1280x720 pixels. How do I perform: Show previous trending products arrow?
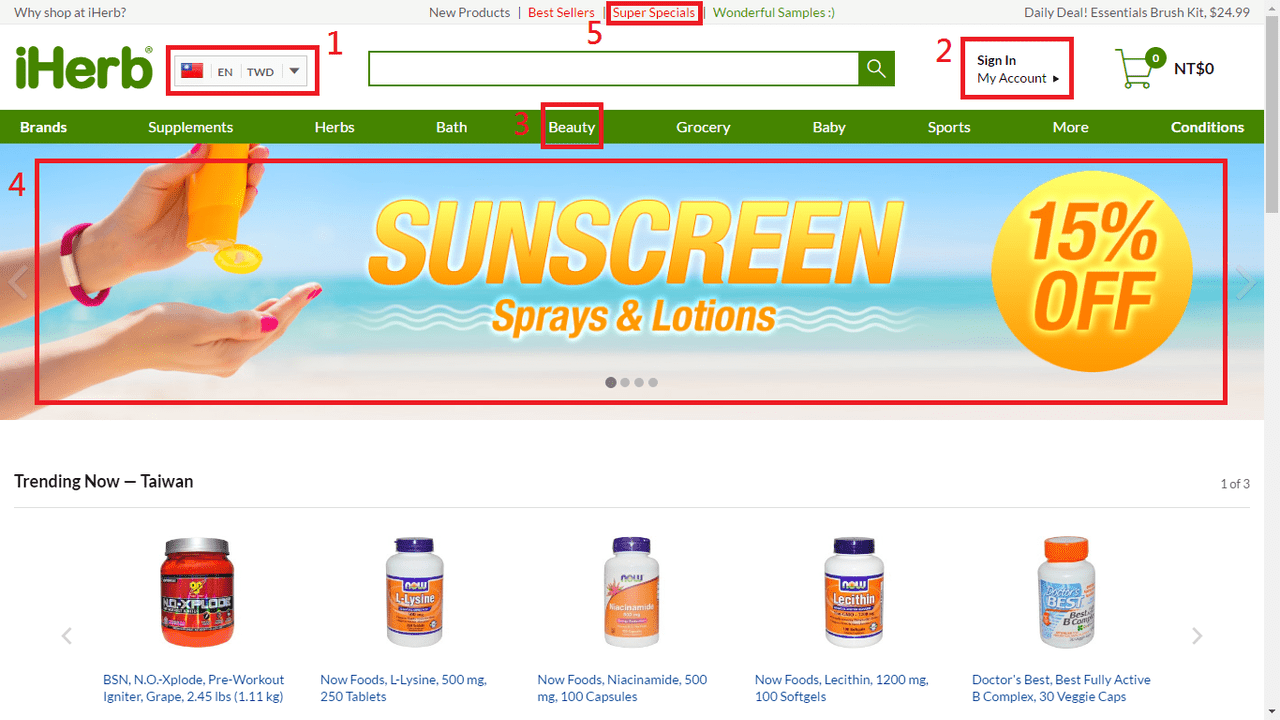click(67, 635)
